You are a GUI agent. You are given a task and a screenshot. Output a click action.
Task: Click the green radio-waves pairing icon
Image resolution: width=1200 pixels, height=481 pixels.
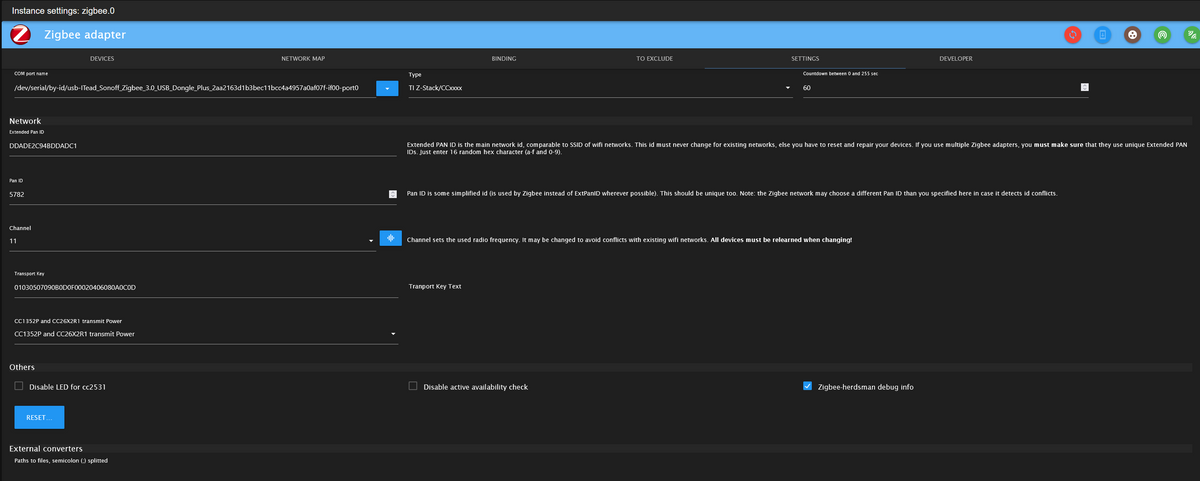coord(1162,35)
